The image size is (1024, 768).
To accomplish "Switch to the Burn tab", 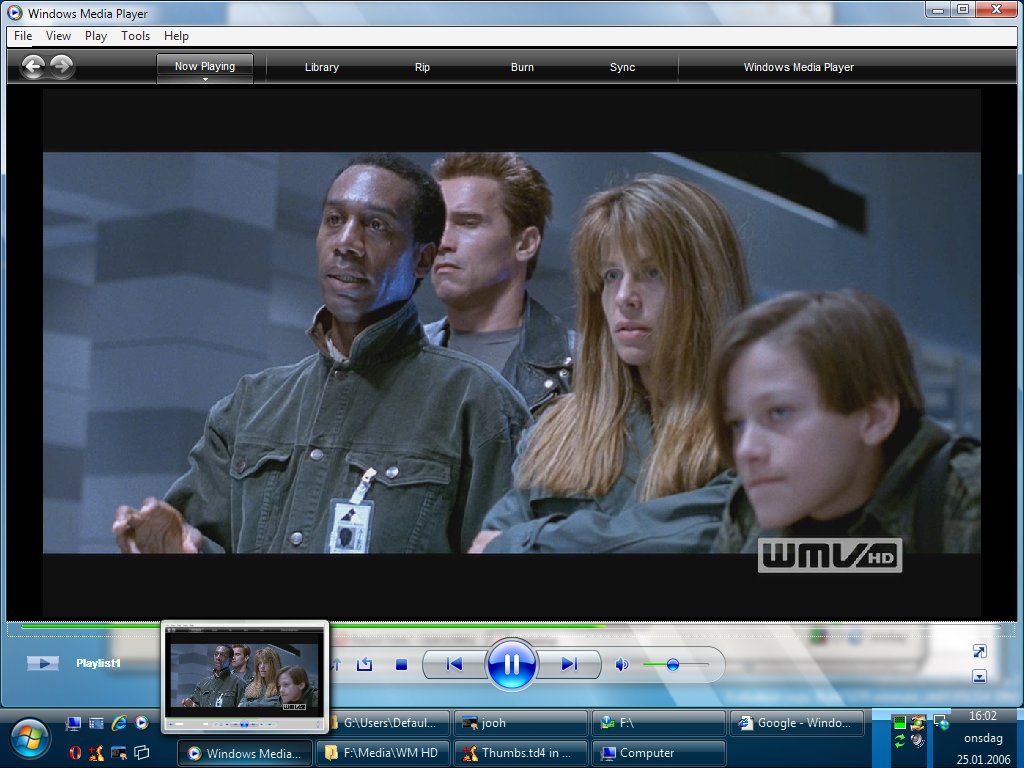I will click(x=522, y=67).
